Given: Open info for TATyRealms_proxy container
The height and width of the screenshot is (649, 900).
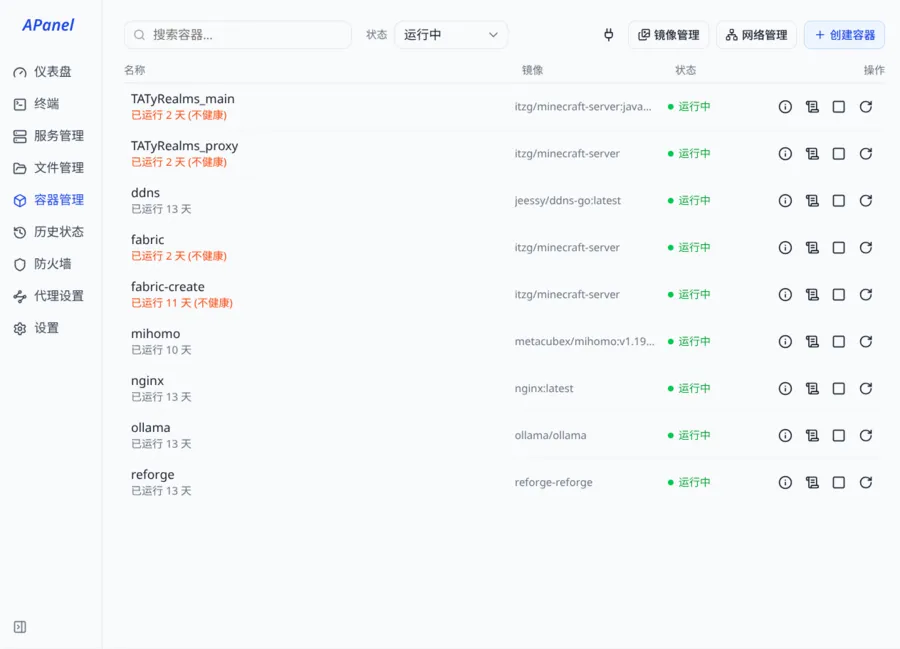Looking at the screenshot, I should (x=785, y=154).
